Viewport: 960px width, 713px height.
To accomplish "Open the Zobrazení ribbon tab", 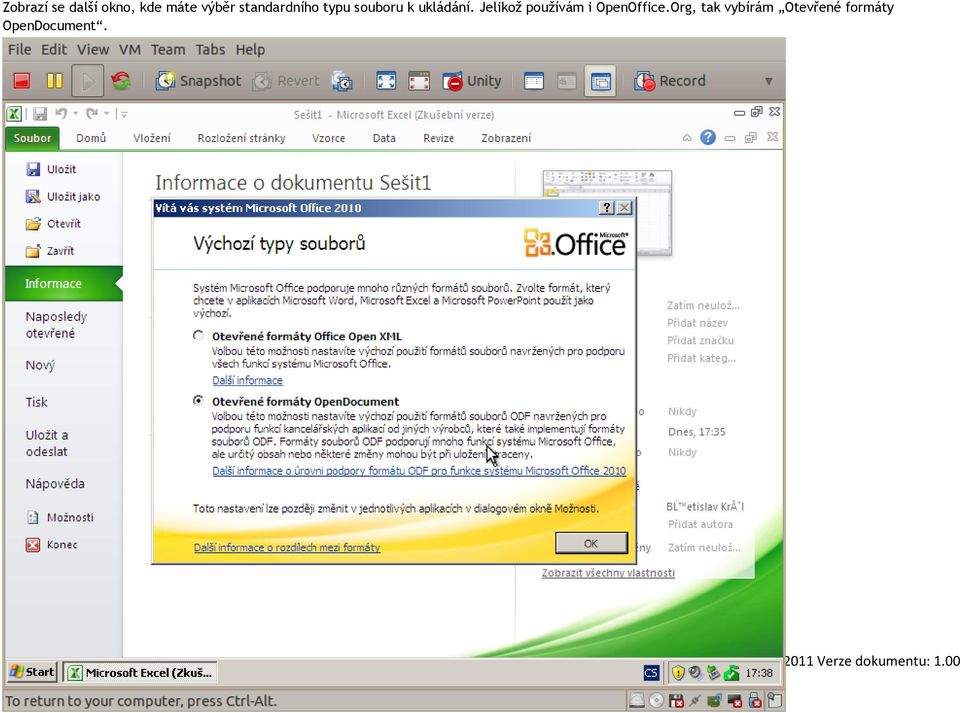I will click(x=506, y=138).
